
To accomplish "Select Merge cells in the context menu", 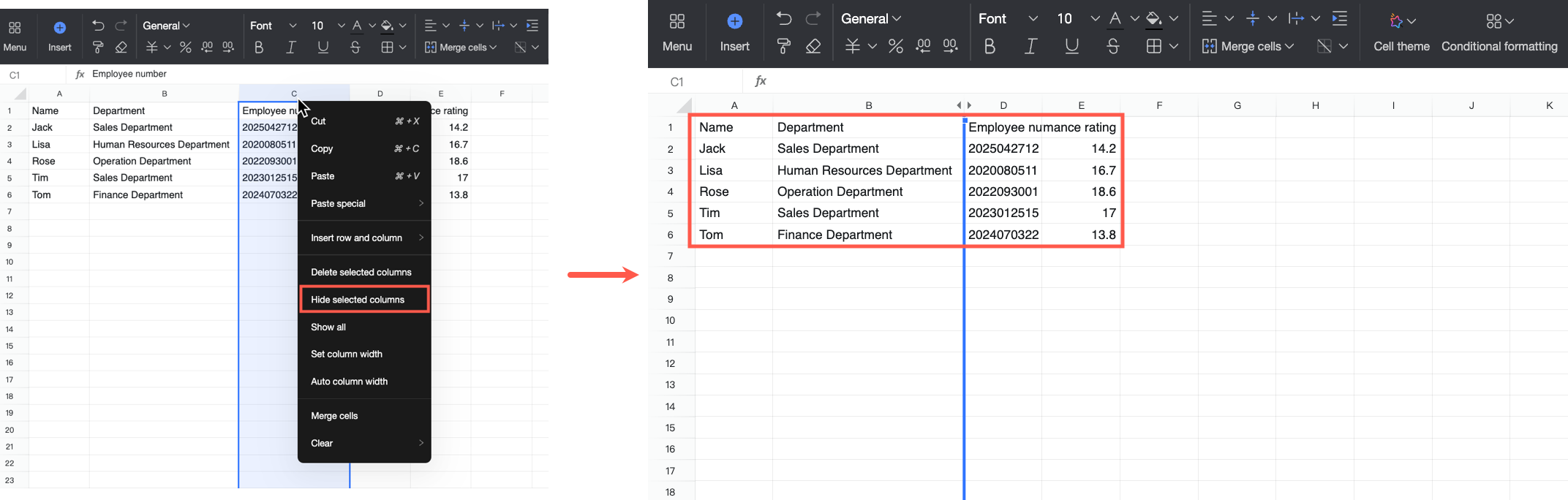I will click(364, 416).
